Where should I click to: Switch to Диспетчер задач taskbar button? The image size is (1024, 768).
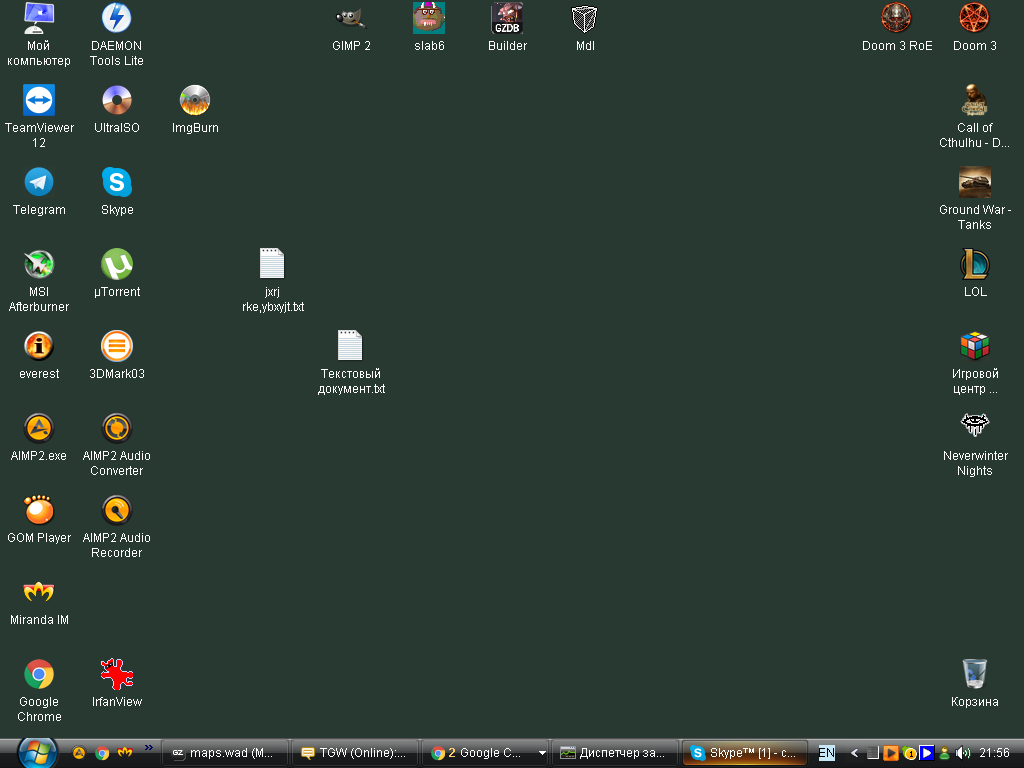[615, 753]
